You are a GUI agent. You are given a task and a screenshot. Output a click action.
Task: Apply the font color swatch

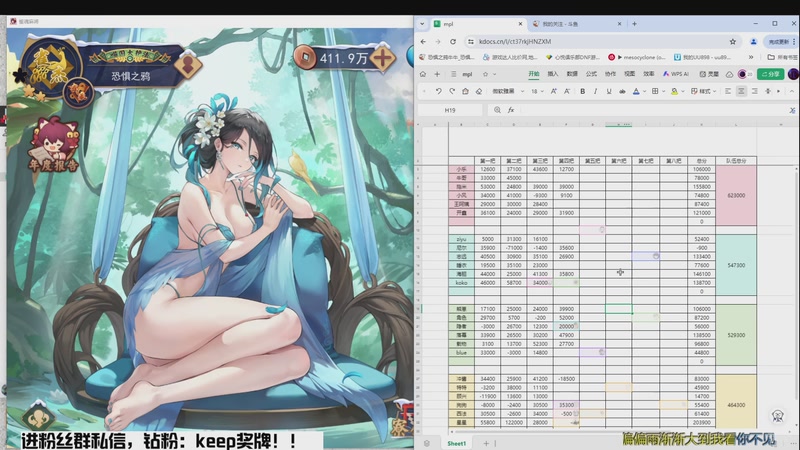[636, 91]
